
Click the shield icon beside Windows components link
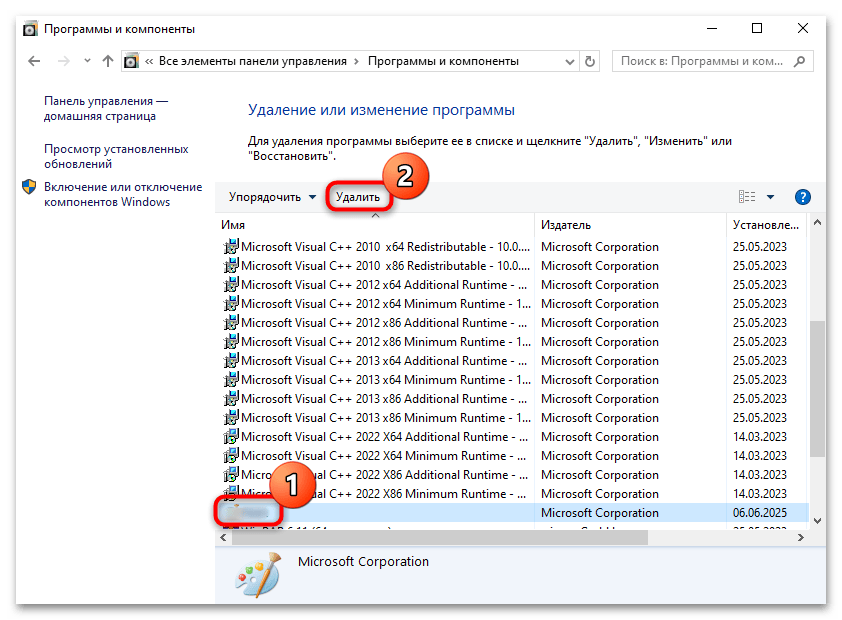click(x=29, y=187)
